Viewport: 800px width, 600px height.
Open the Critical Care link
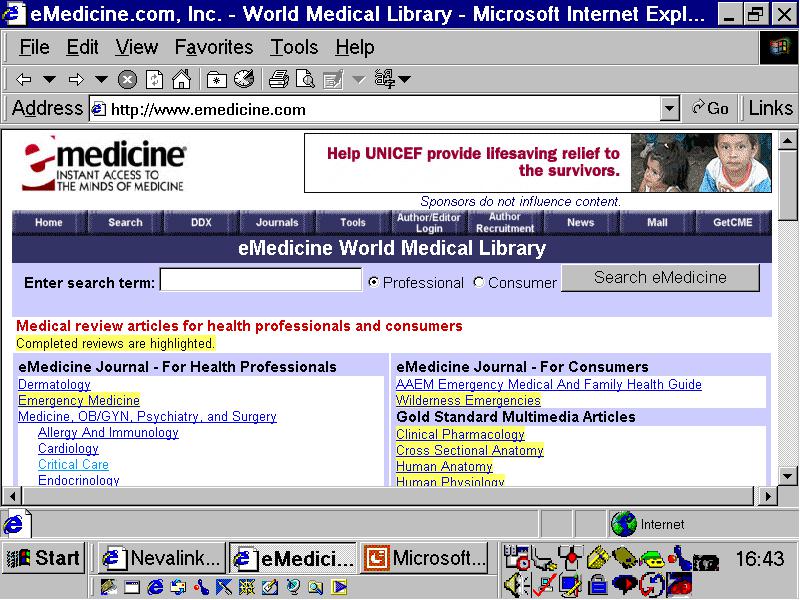[73, 464]
